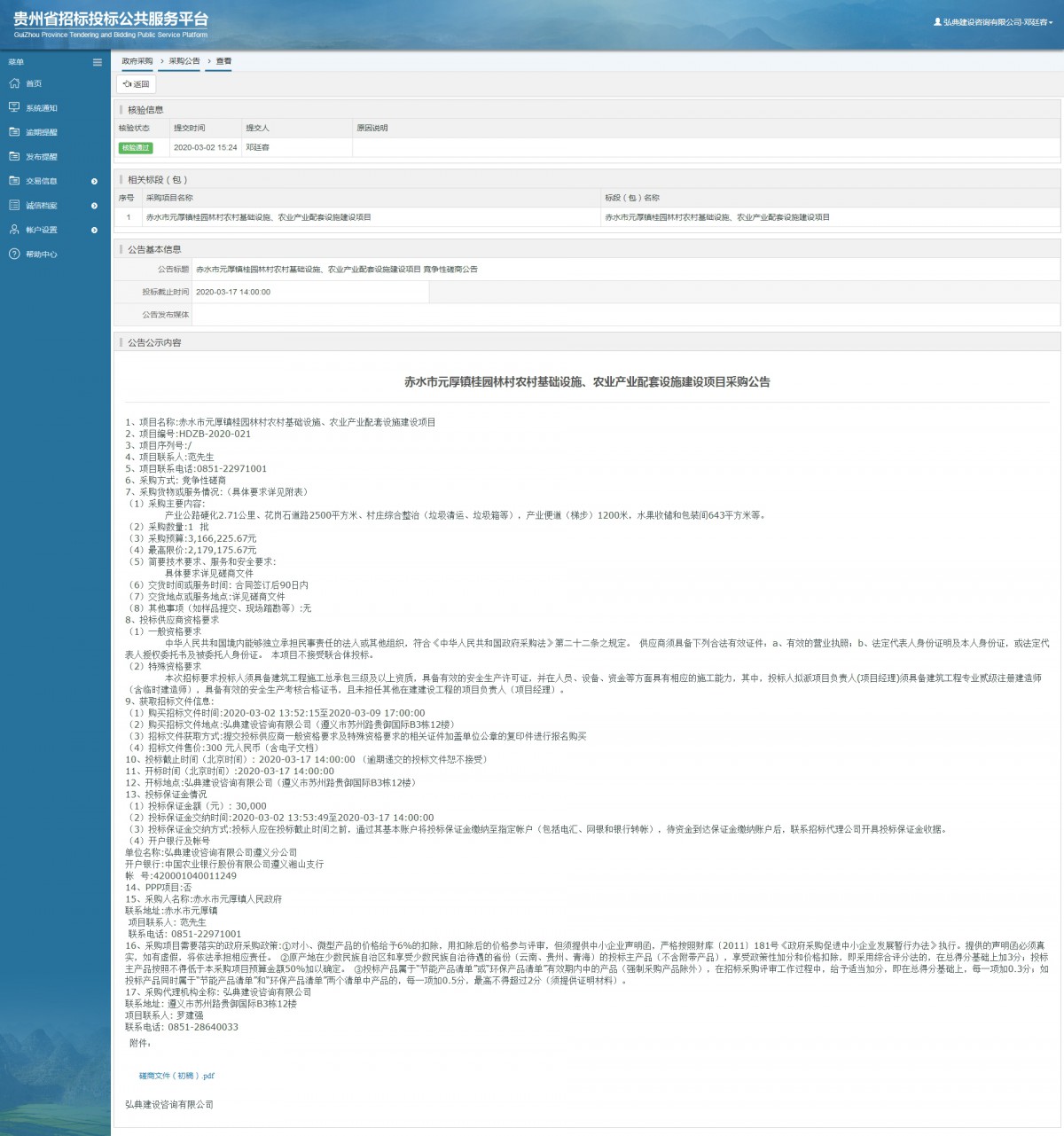Open the user account dropdown 邓廷睿
The height and width of the screenshot is (1136, 1064).
coord(993,22)
